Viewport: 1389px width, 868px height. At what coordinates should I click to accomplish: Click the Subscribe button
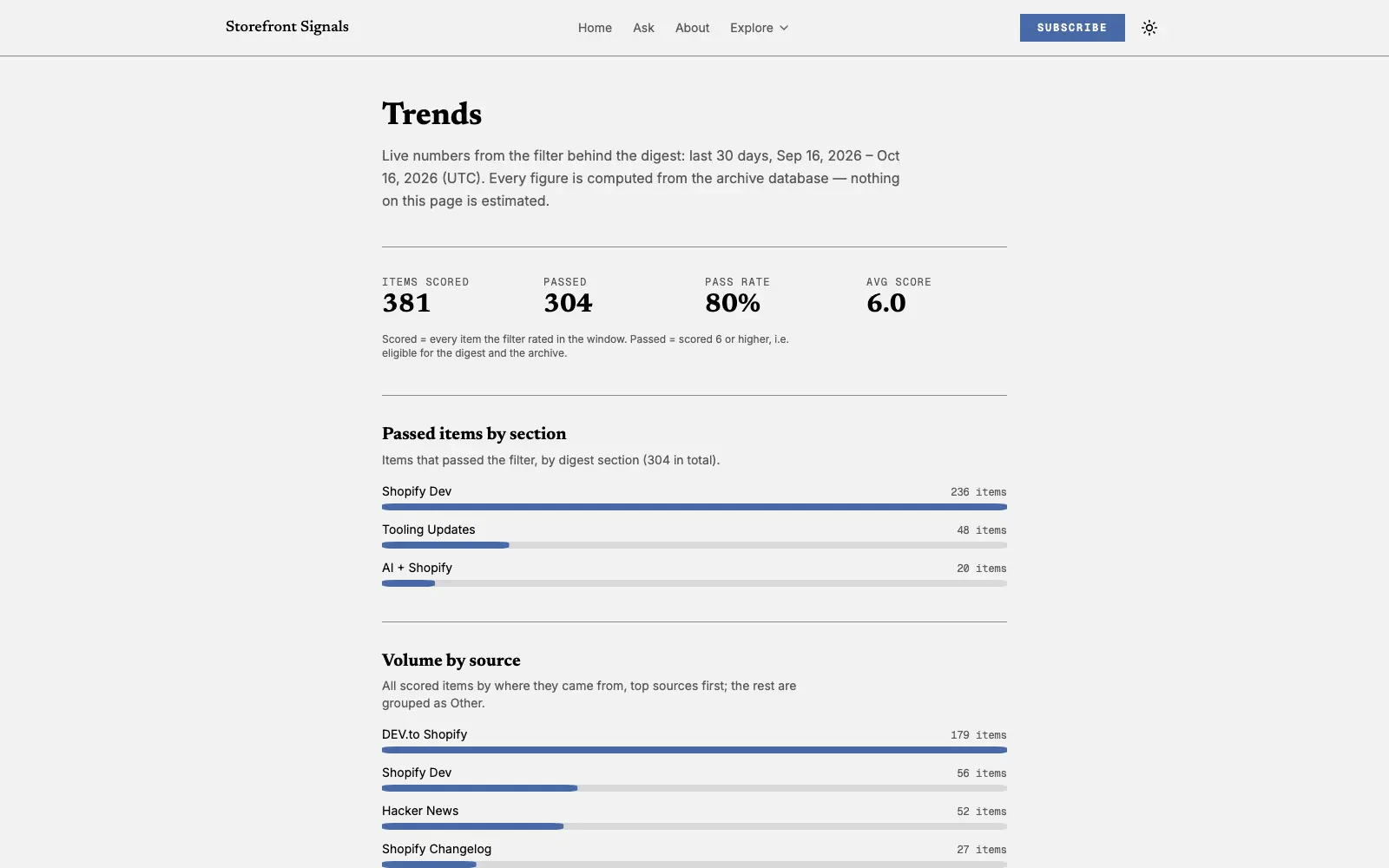coord(1072,28)
